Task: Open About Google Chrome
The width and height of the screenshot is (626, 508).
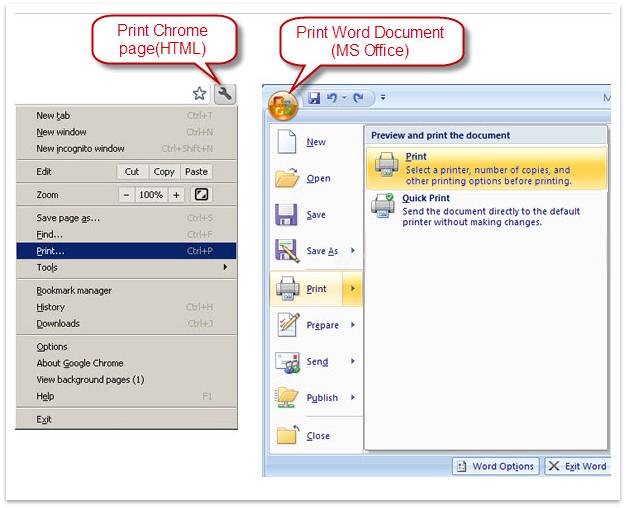Action: [126, 363]
